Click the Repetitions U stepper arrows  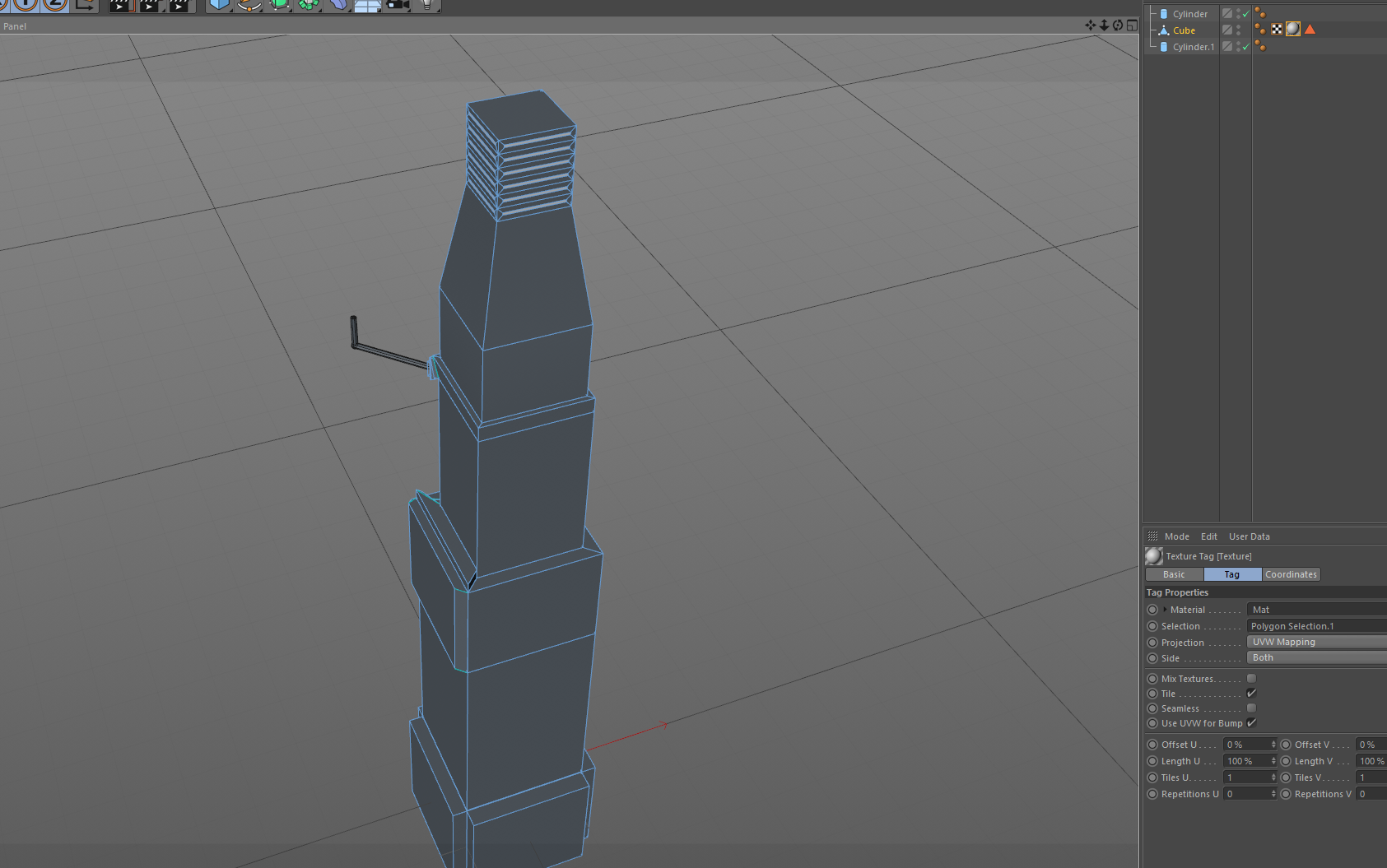(1273, 794)
